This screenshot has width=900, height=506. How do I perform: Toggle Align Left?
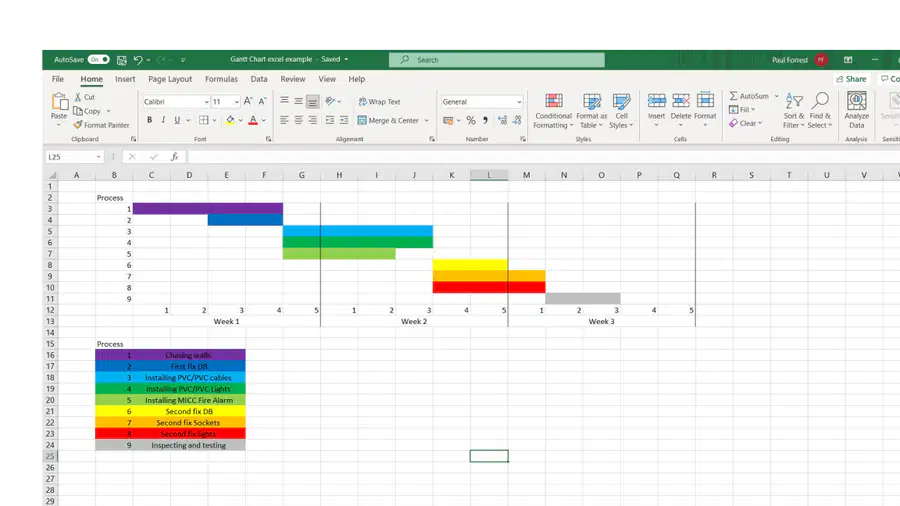284,120
